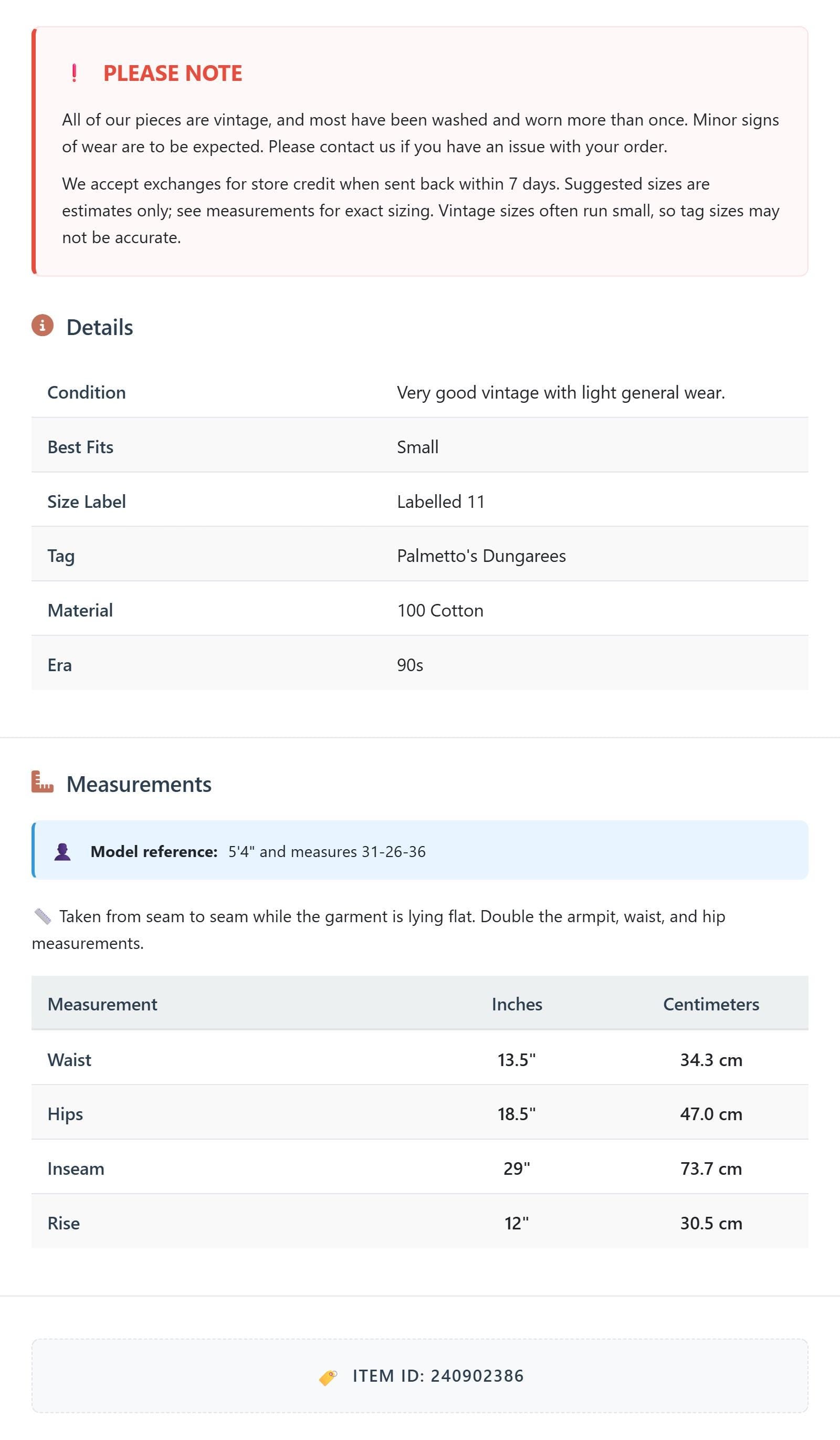
Task: Click the Labelled 11 size value
Action: point(440,501)
